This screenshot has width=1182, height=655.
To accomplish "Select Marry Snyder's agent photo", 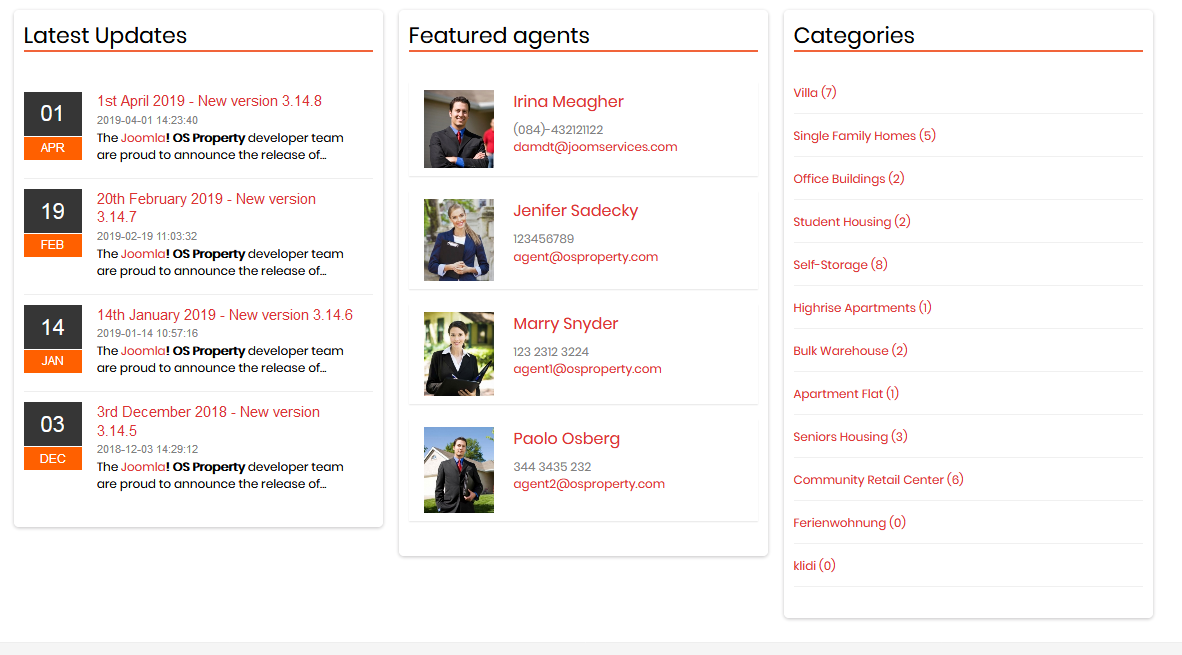I will (458, 354).
